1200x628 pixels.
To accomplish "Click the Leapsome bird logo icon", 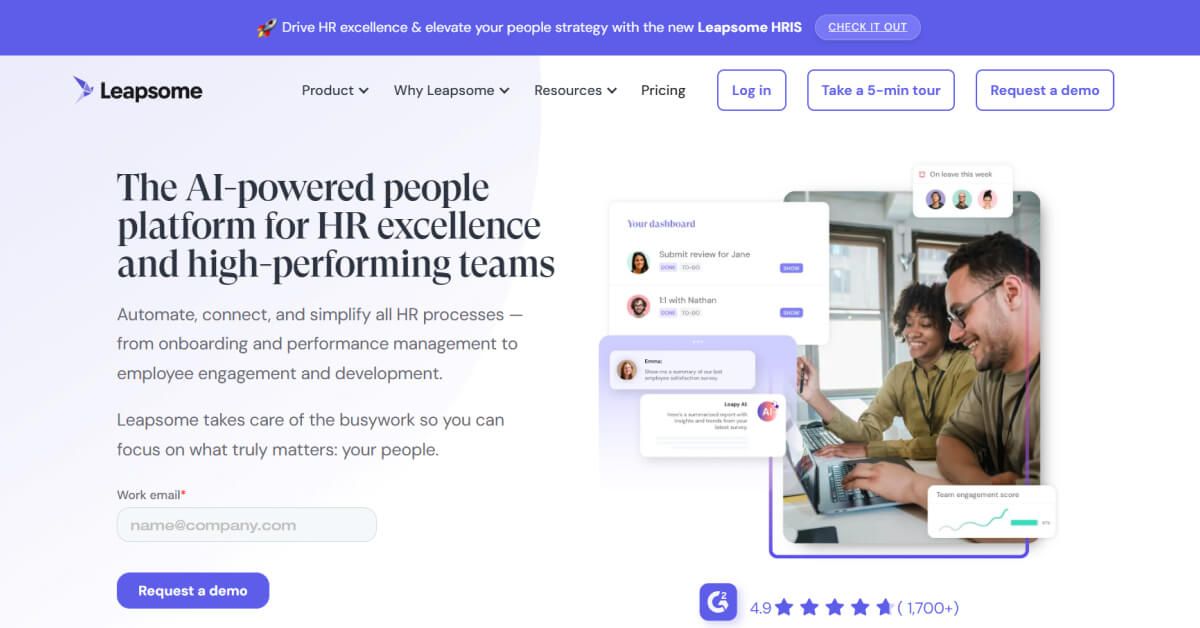I will coord(83,90).
